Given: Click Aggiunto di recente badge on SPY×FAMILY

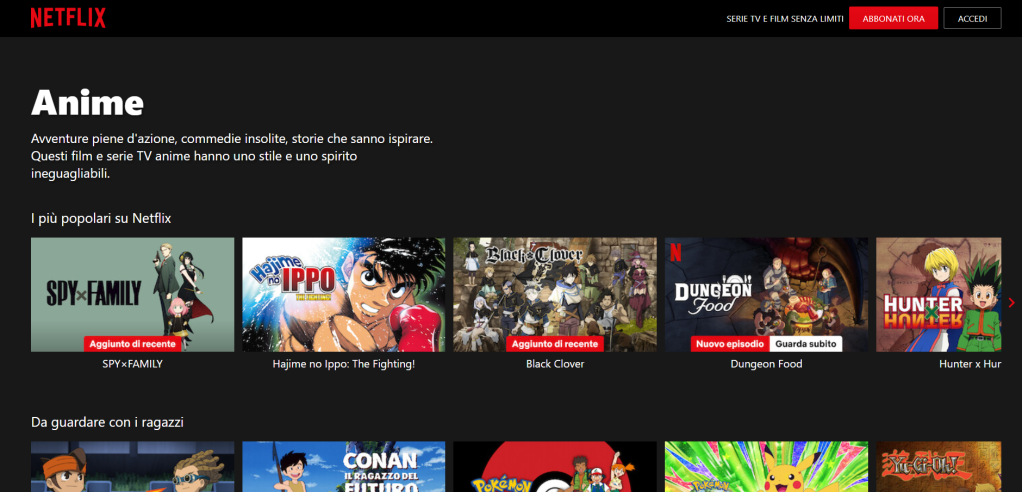Looking at the screenshot, I should (132, 344).
